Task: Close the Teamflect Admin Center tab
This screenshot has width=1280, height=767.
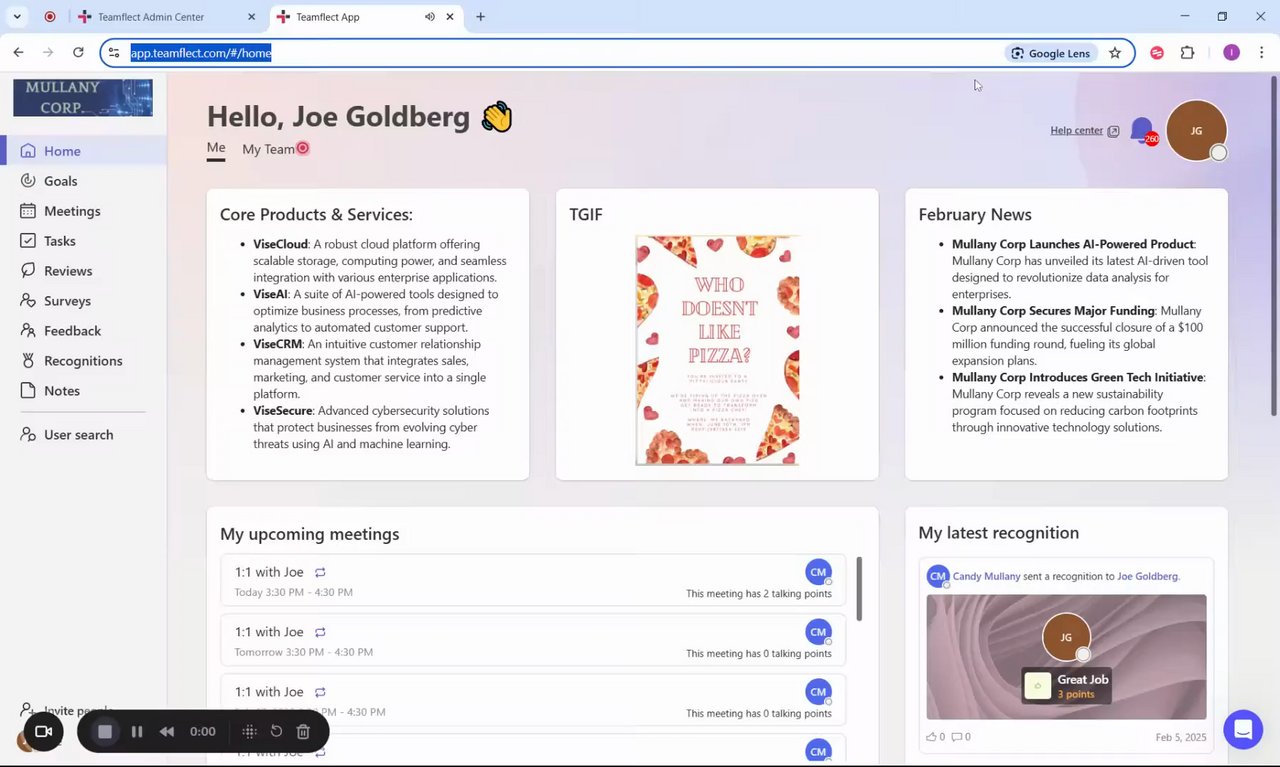Action: click(x=251, y=17)
